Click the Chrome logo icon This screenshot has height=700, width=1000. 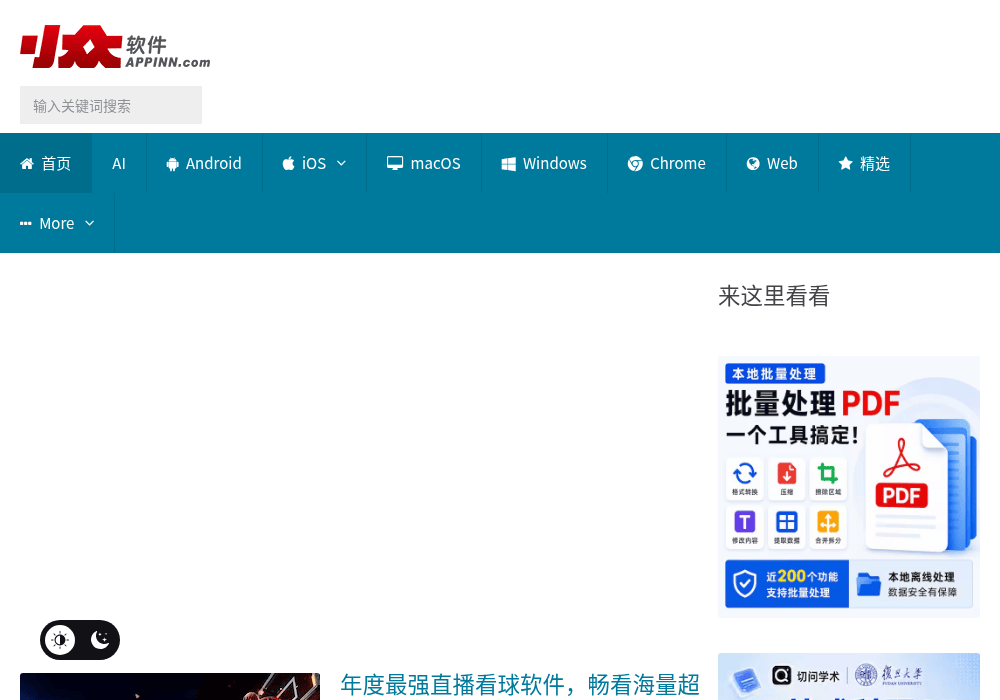(635, 164)
